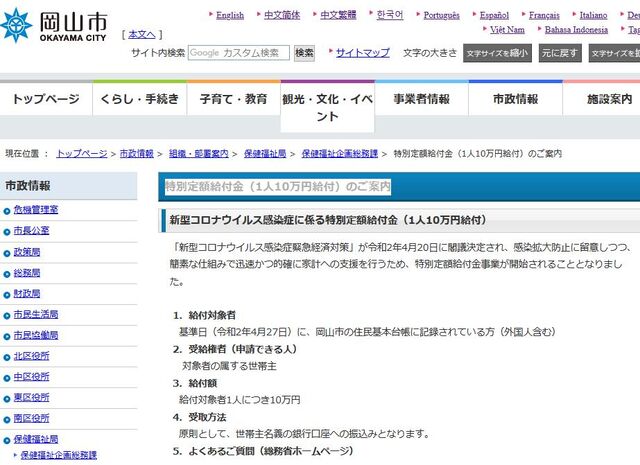
Task: Click the Okayama City logo emblem
Action: [16, 25]
